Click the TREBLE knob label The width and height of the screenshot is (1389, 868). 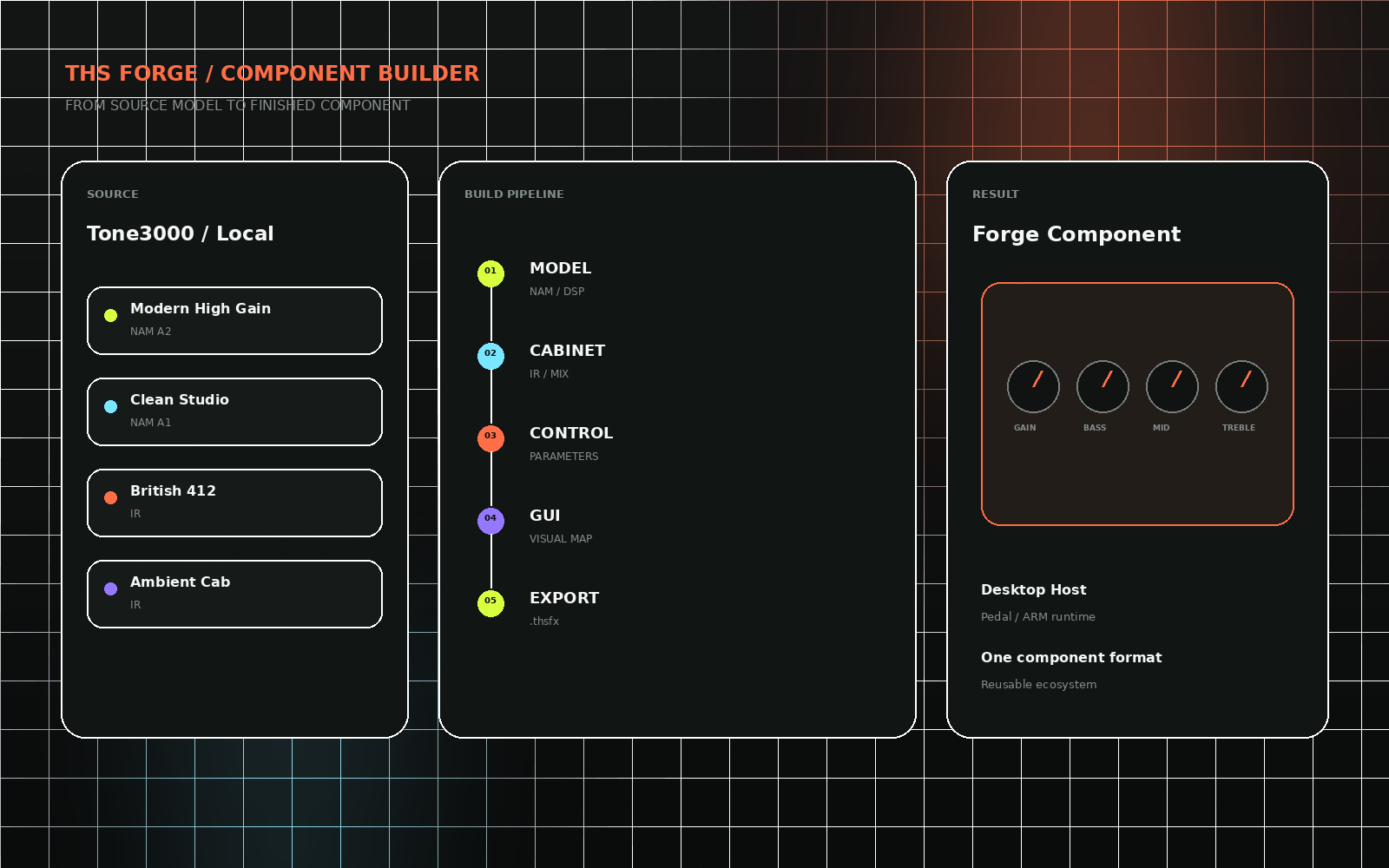coord(1239,428)
